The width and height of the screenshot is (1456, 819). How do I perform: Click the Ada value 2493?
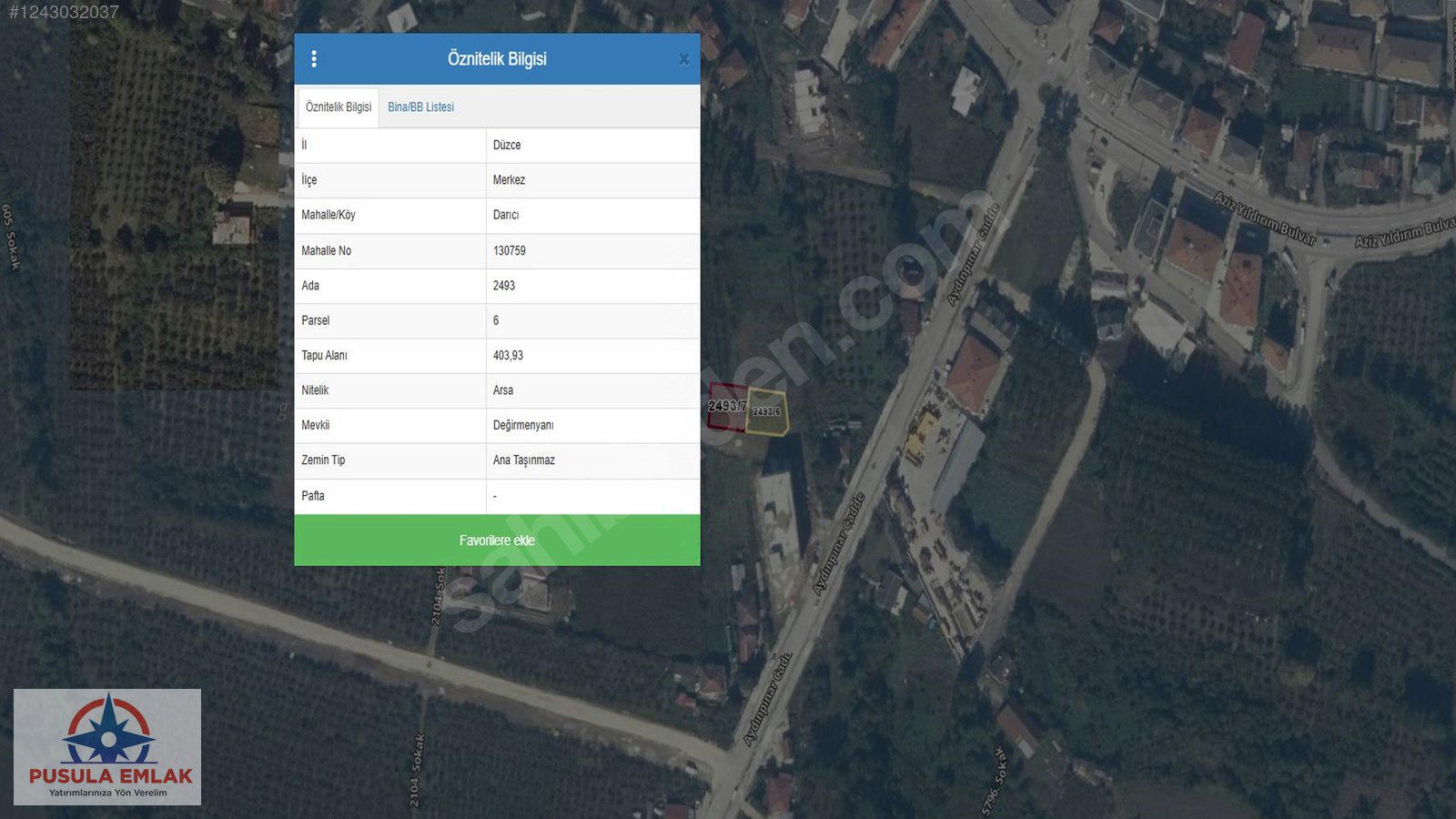coord(503,286)
